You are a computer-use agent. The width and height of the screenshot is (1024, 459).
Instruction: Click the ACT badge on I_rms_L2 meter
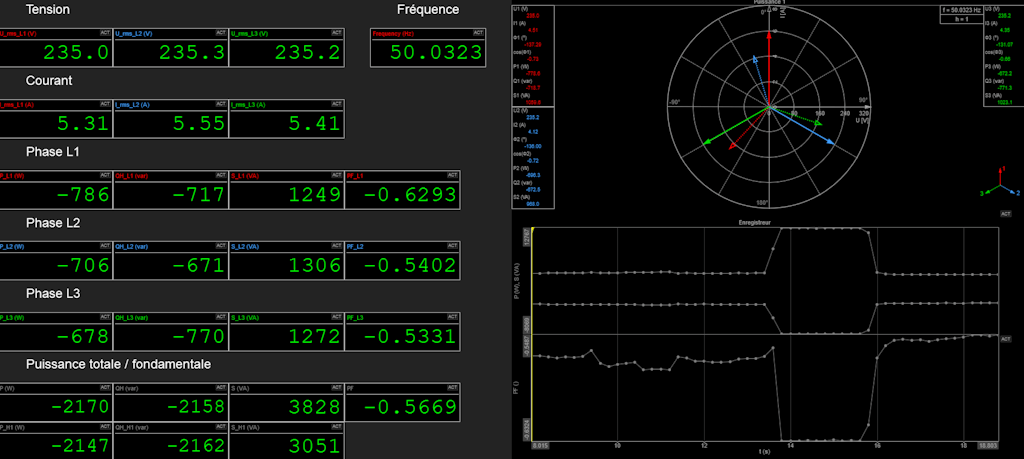(x=221, y=103)
